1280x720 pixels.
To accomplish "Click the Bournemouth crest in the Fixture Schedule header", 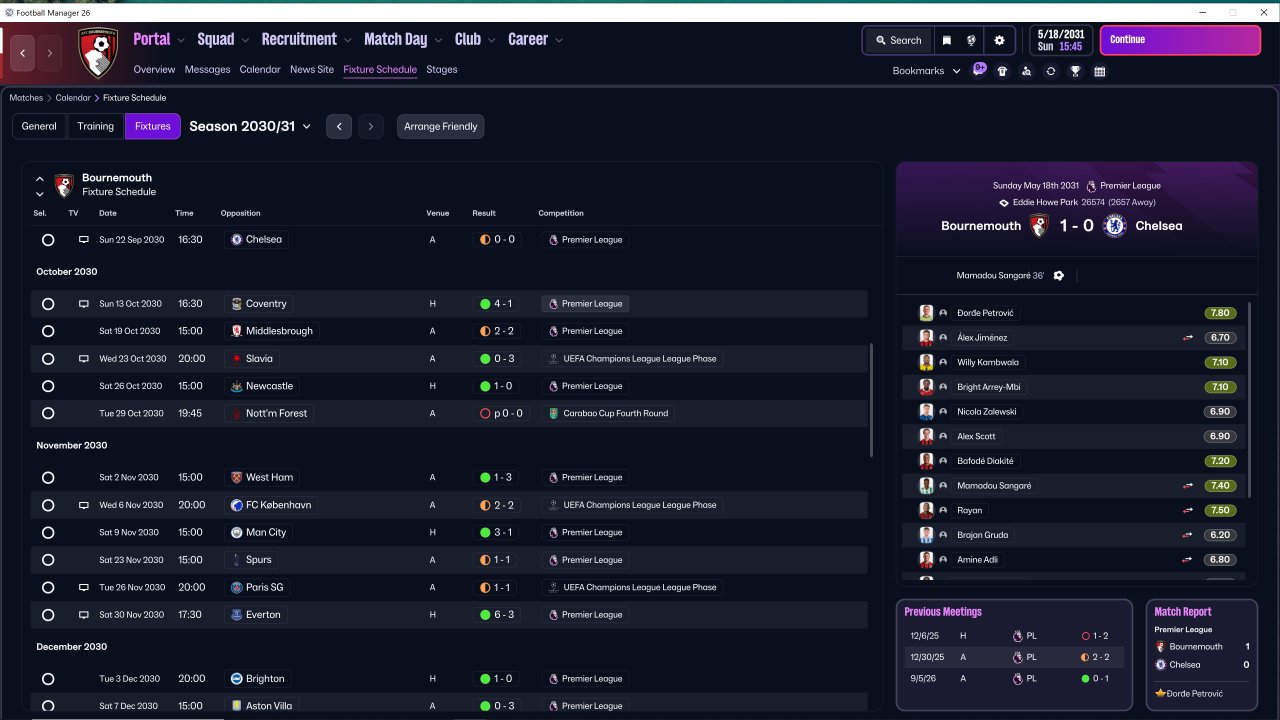I will [64, 185].
